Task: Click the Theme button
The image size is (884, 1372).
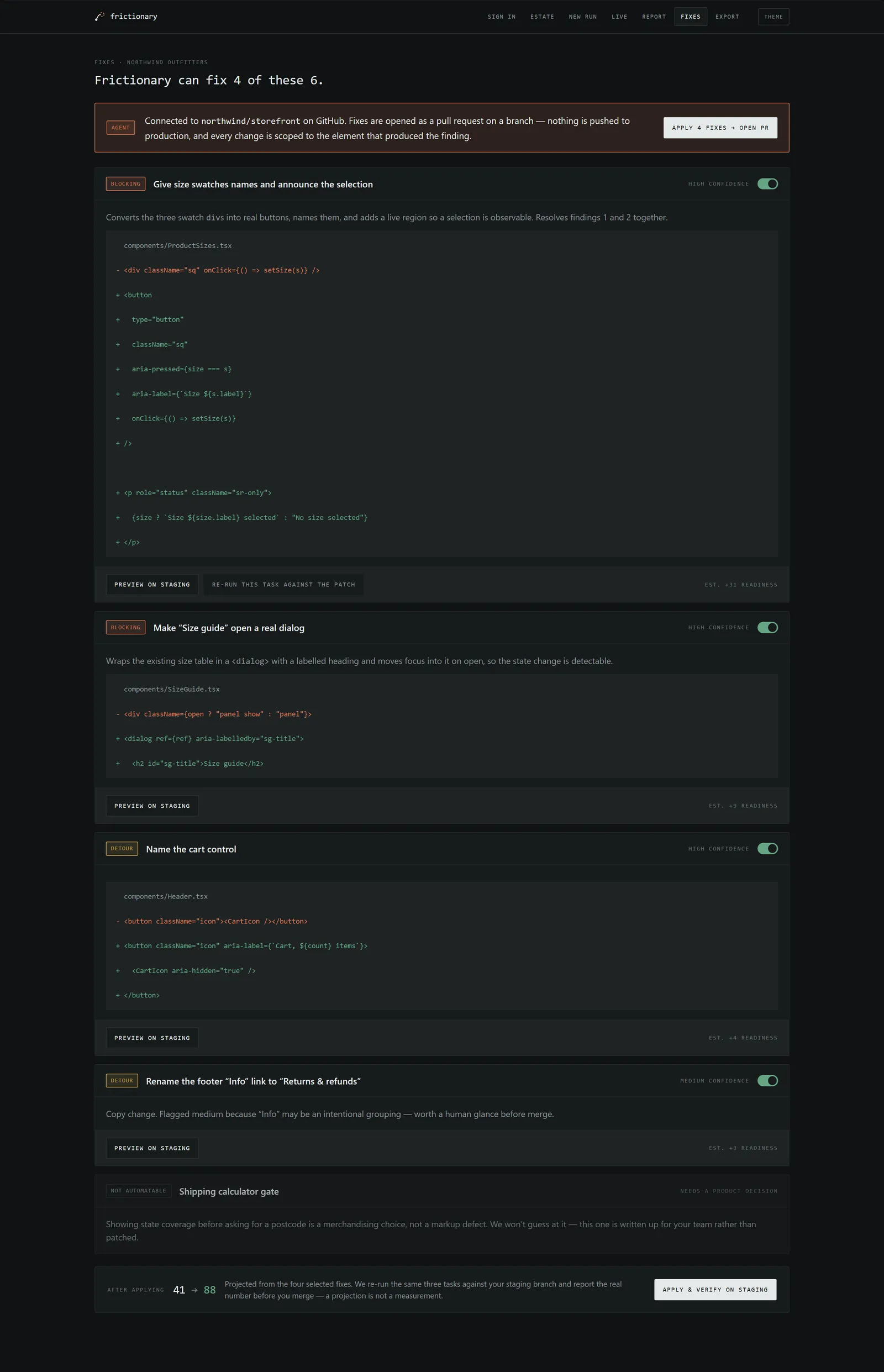Action: coord(773,17)
